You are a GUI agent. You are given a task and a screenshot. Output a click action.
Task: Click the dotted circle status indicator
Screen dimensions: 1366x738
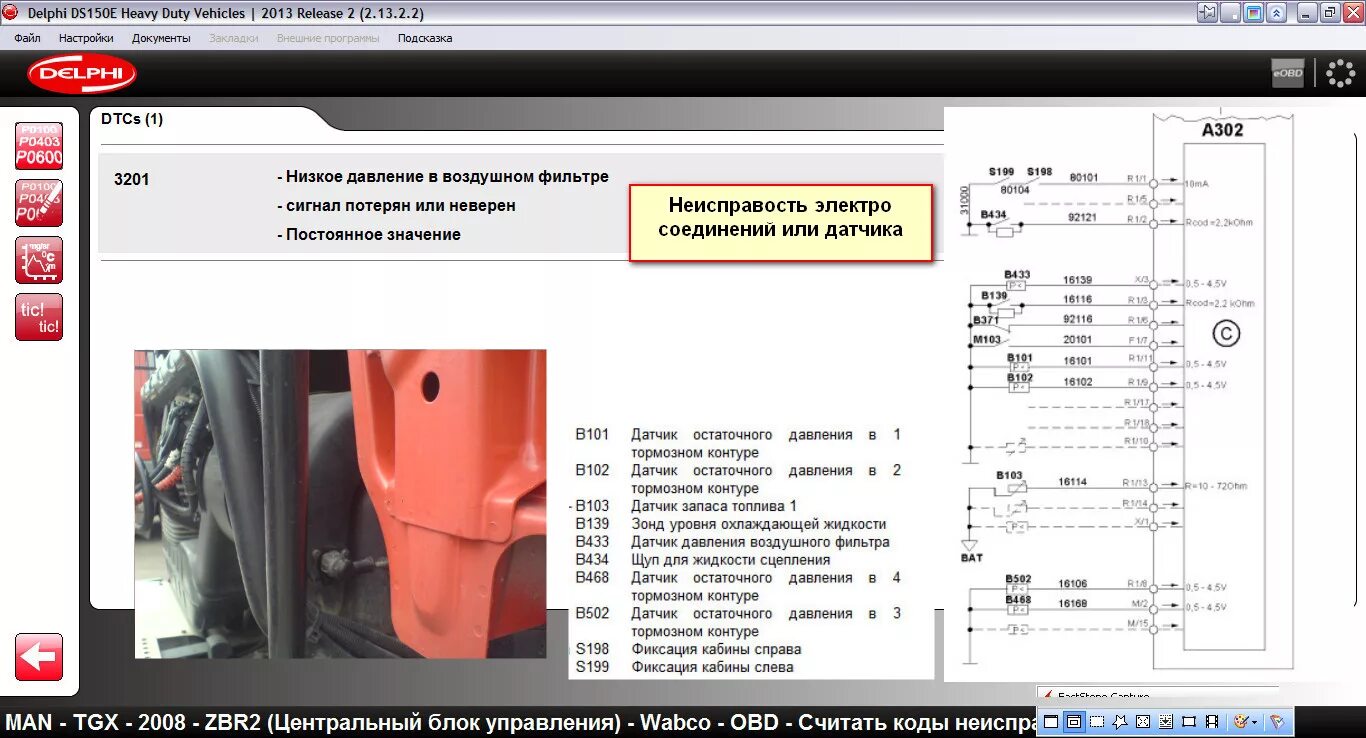pyautogui.click(x=1340, y=73)
